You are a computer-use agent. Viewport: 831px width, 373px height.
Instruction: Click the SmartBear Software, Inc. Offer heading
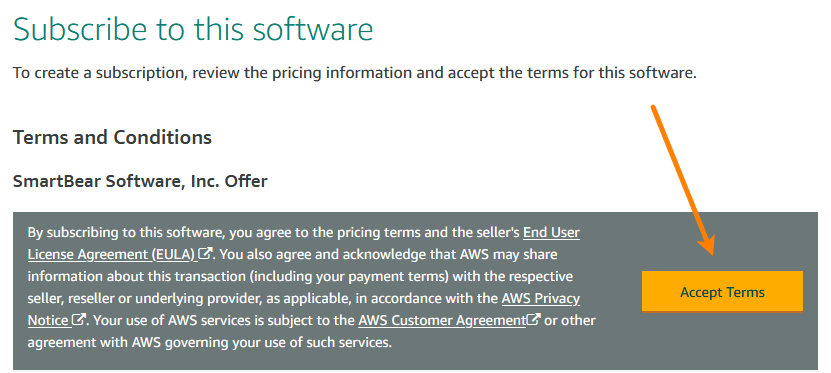click(140, 181)
